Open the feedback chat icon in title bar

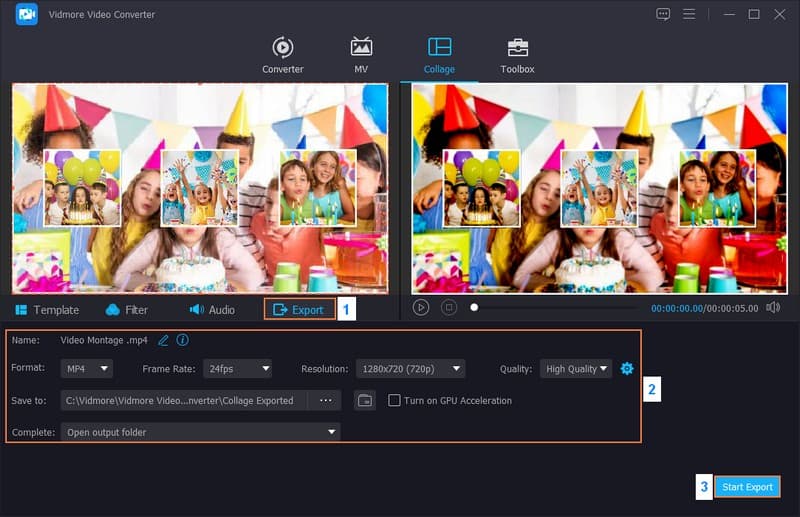663,14
